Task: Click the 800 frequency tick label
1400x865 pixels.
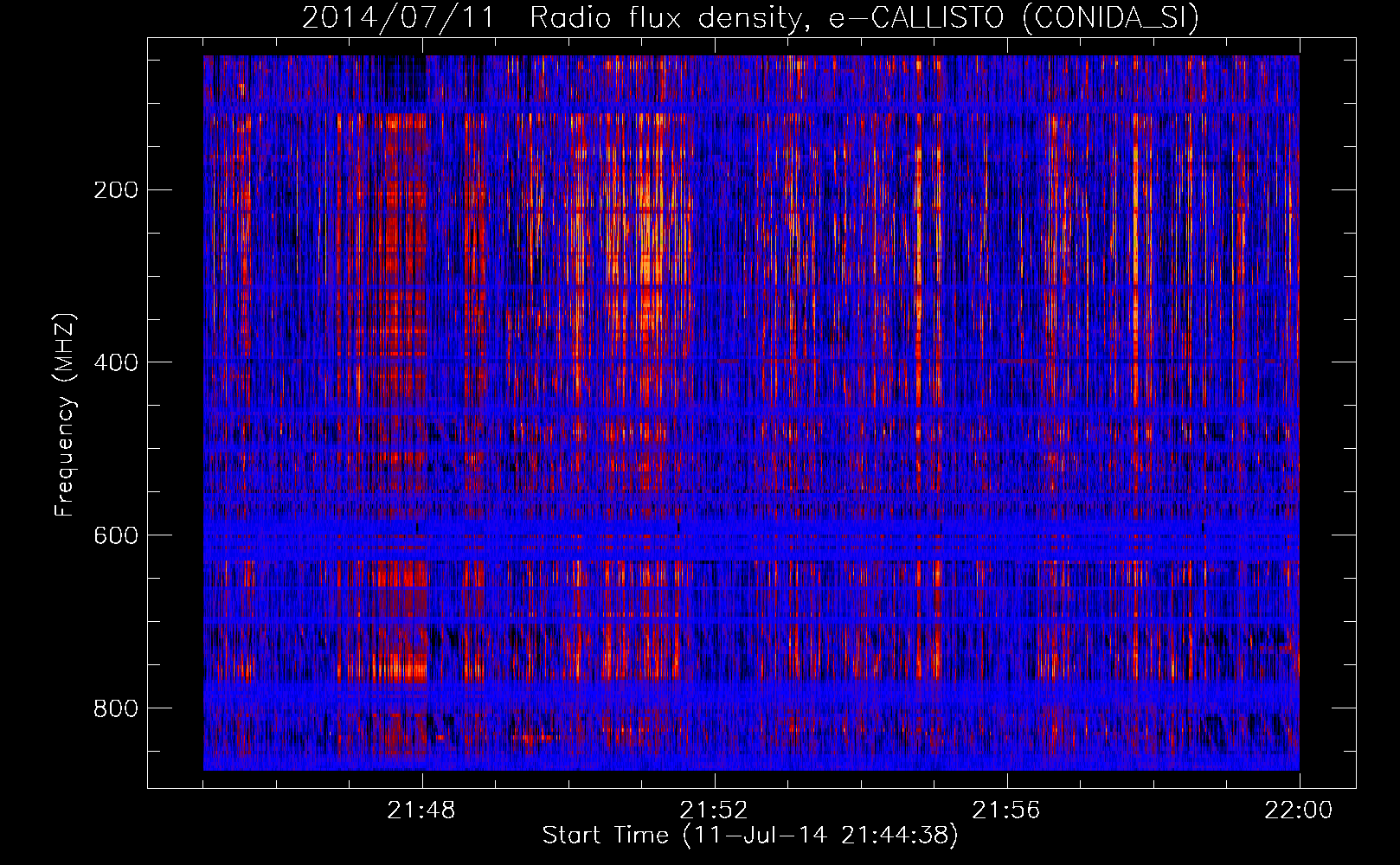Action: 116,708
